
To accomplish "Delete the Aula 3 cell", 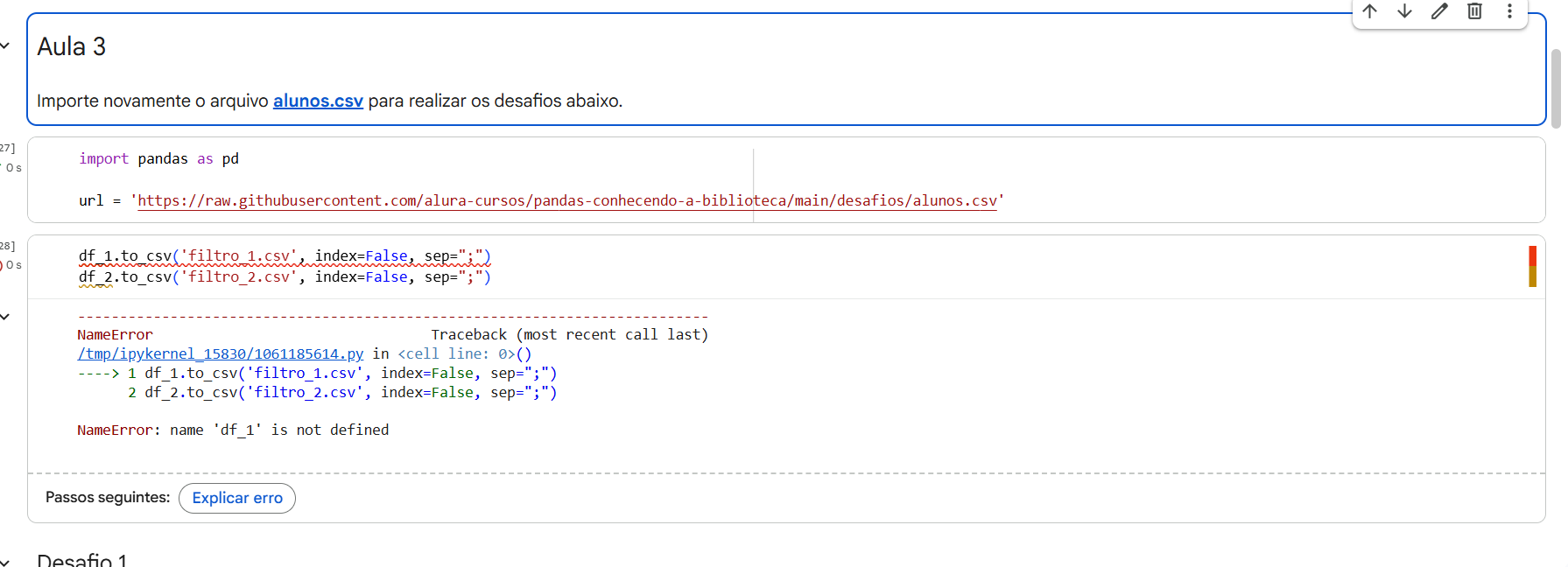I will point(1474,11).
